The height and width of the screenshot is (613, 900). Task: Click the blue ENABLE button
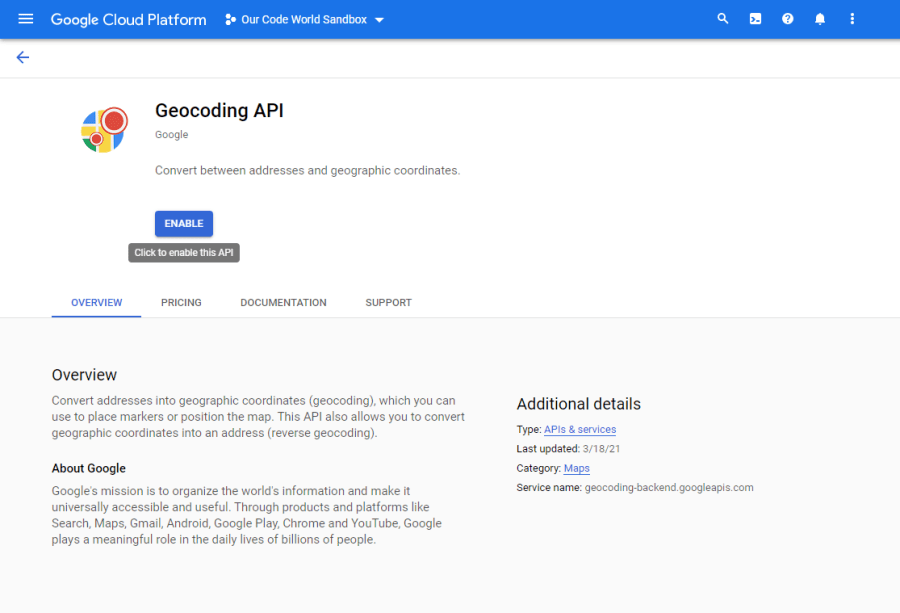(184, 223)
